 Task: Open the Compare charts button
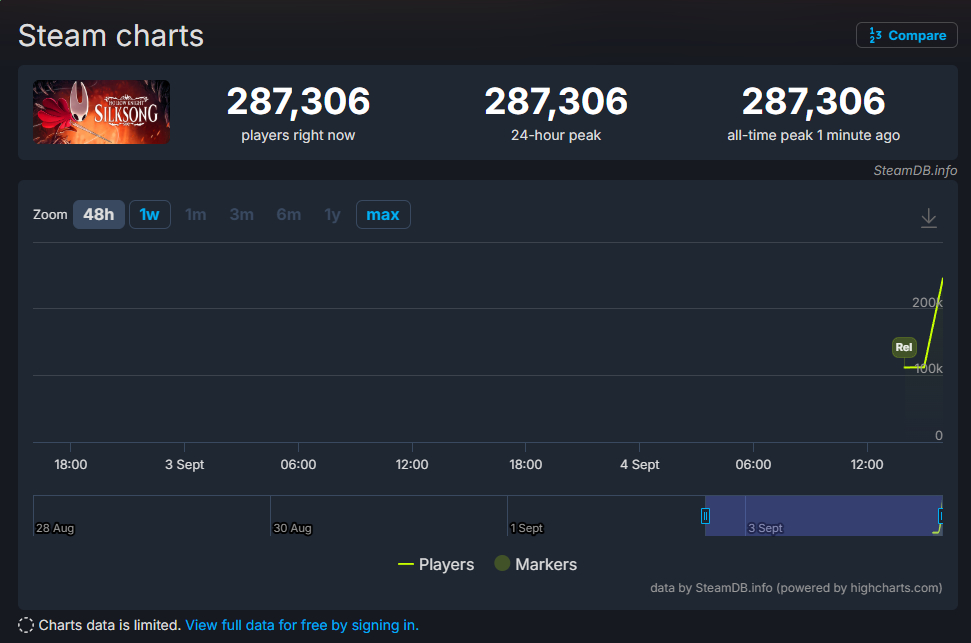[x=907, y=35]
